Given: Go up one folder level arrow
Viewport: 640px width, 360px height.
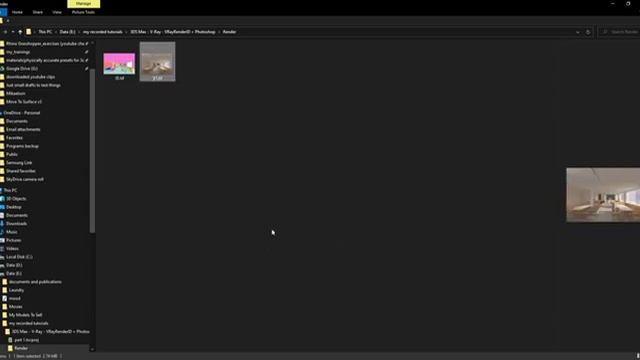Looking at the screenshot, I should click(x=20, y=32).
